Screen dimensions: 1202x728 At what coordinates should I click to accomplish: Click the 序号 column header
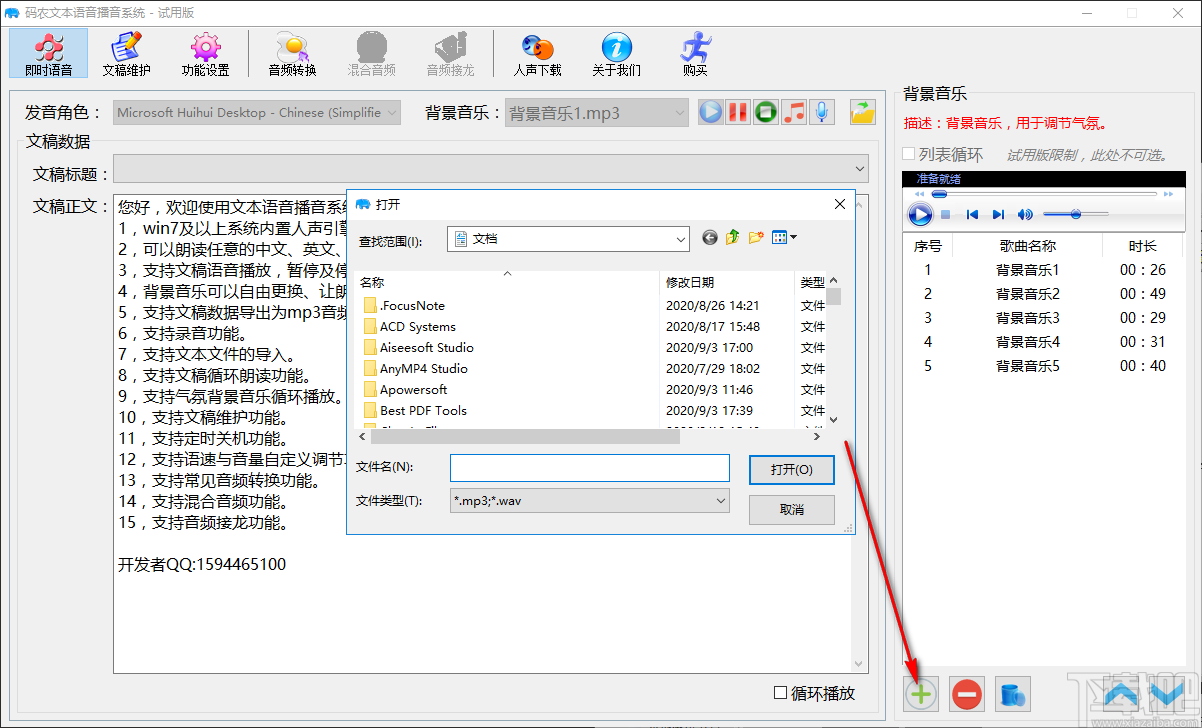(928, 245)
